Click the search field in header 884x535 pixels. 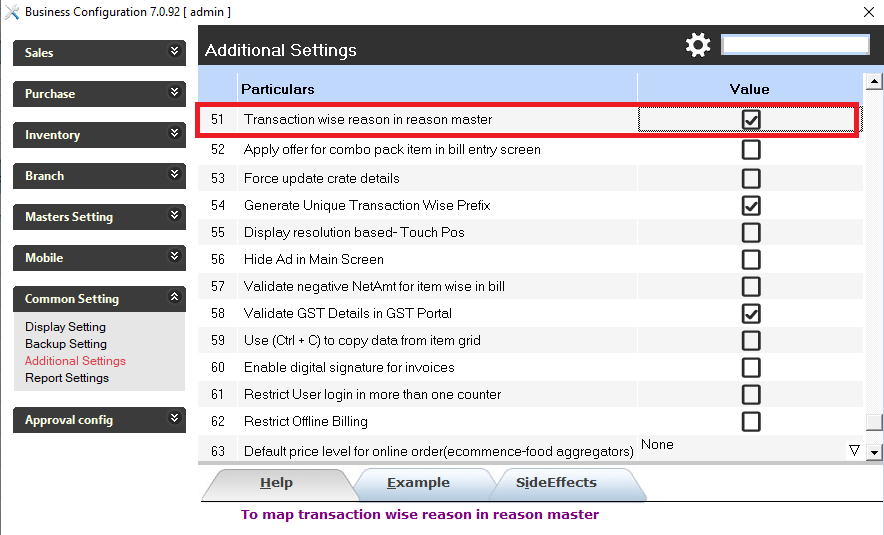(795, 45)
